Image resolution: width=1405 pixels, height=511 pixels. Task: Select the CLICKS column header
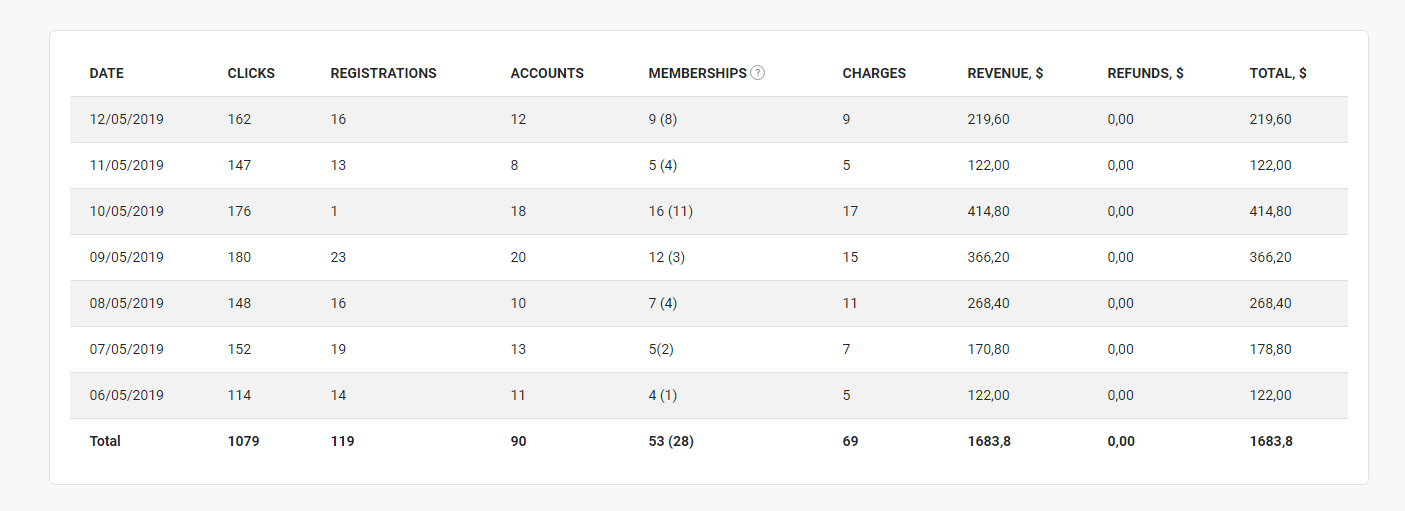[251, 73]
